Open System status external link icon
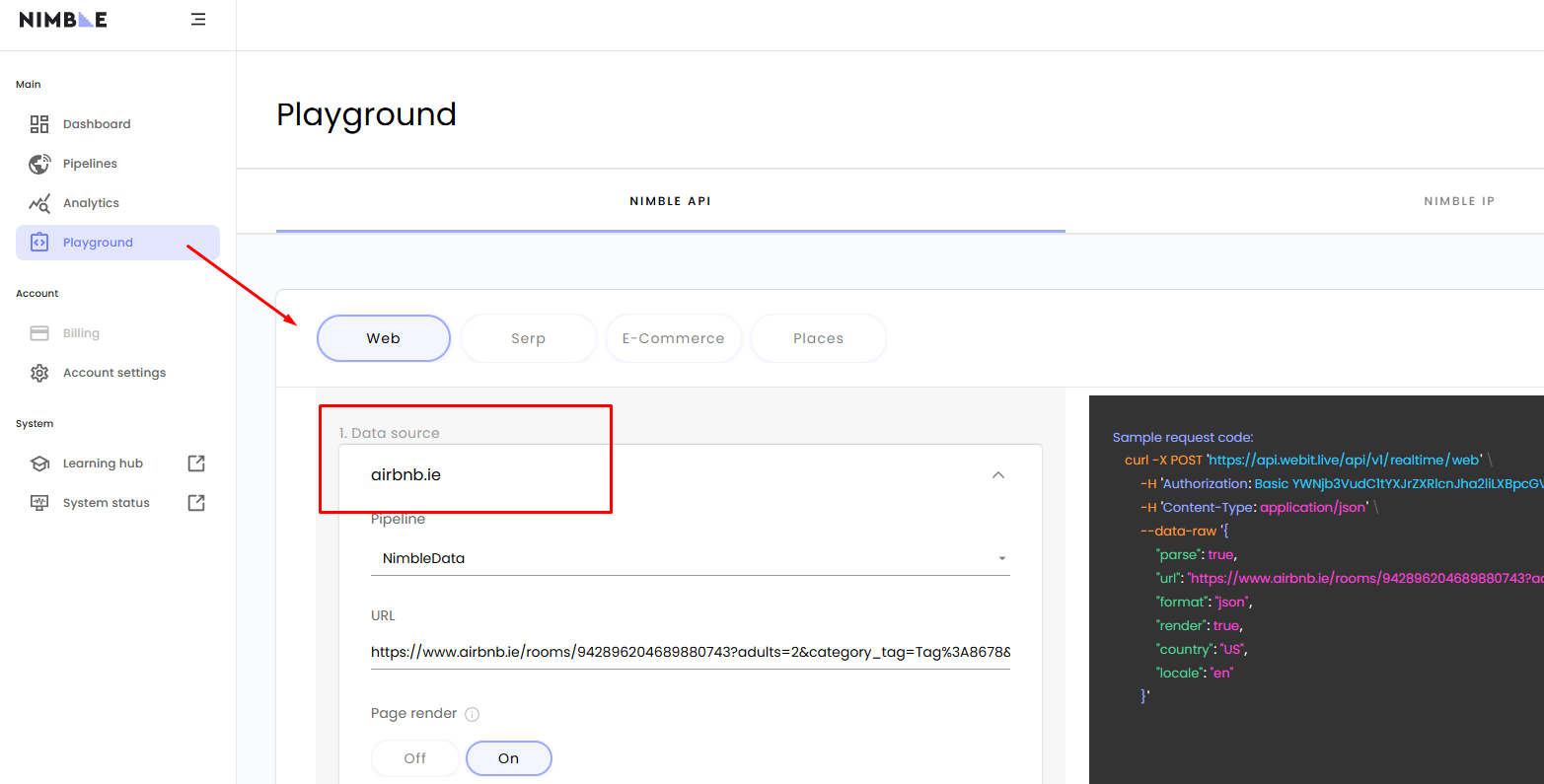This screenshot has width=1544, height=784. 196,503
